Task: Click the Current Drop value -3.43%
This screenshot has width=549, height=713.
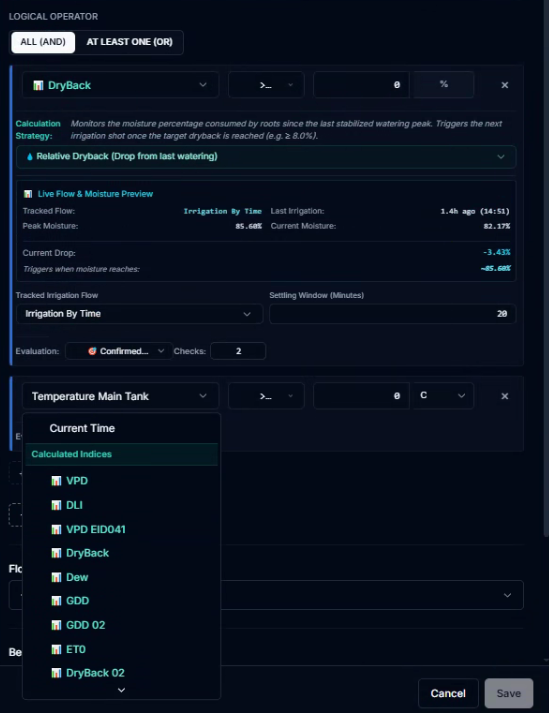Action: (496, 252)
